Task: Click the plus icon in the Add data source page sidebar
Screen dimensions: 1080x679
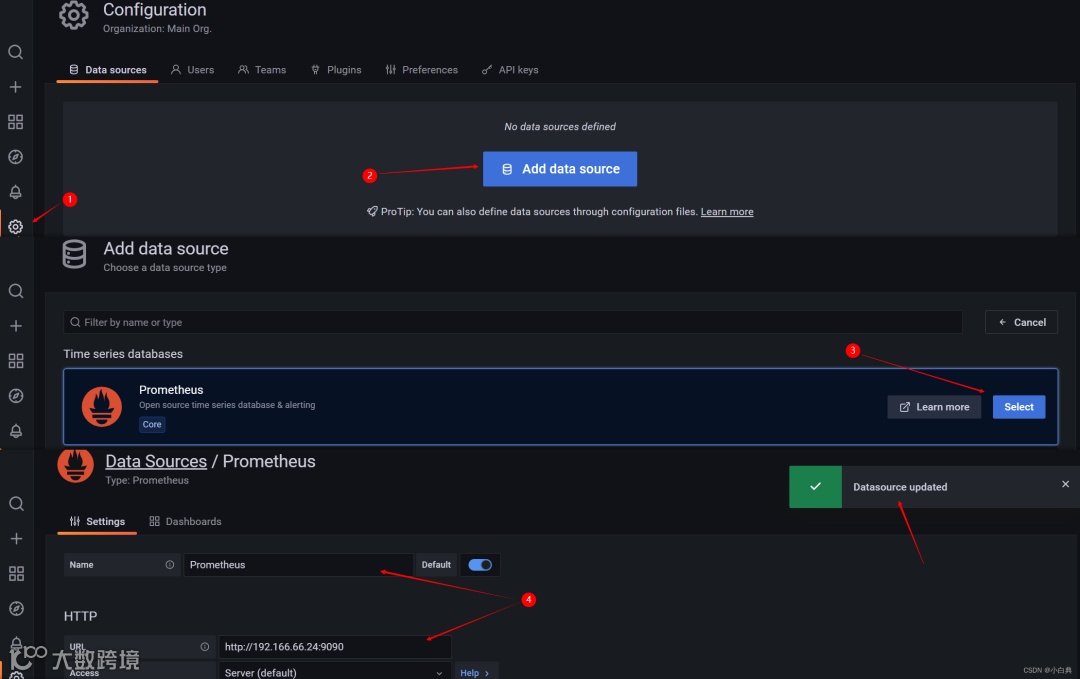Action: [x=16, y=326]
